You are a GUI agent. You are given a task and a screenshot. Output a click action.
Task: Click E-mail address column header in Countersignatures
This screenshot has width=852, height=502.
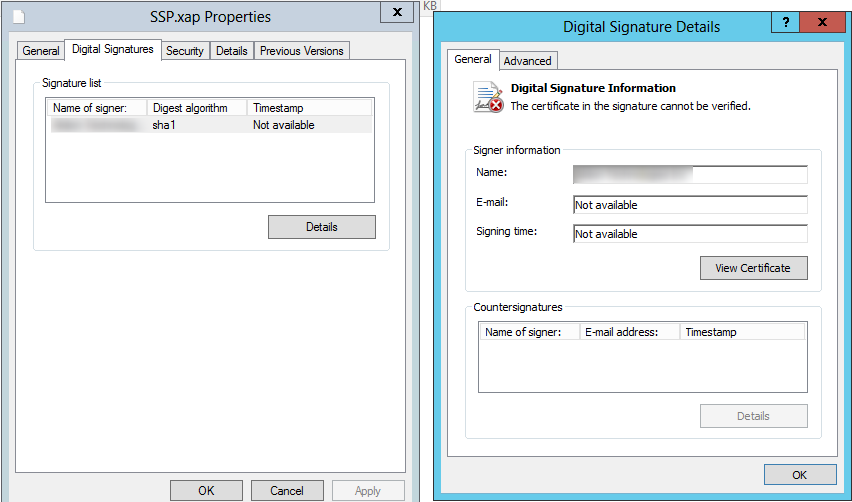coord(630,332)
